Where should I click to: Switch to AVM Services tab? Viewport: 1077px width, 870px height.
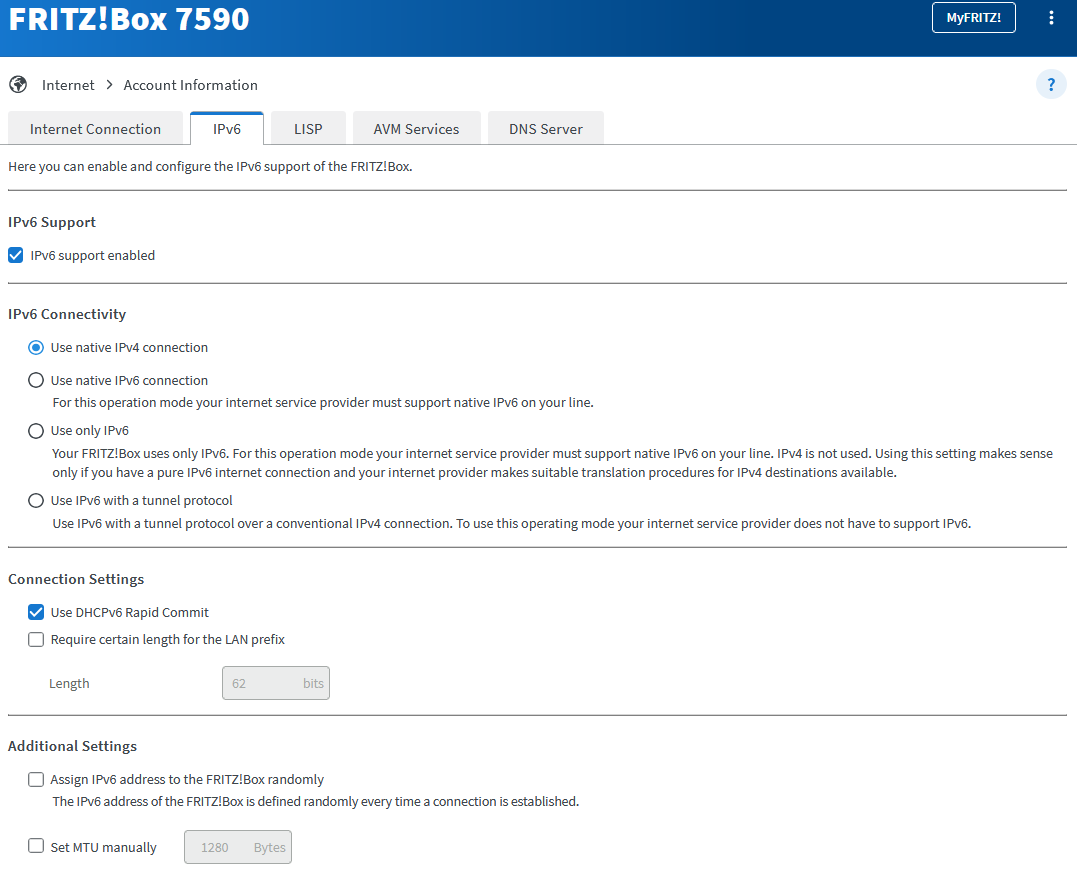coord(416,128)
